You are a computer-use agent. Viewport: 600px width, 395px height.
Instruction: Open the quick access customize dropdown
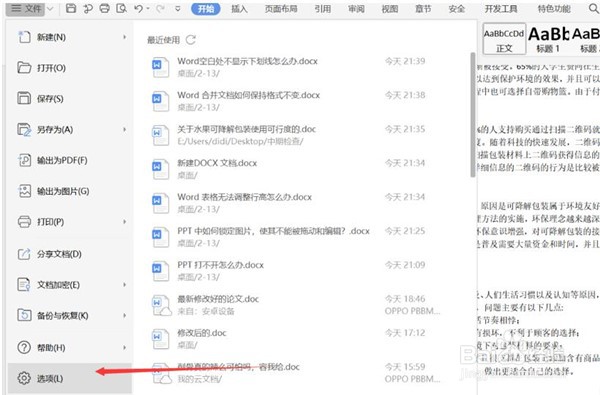click(178, 9)
